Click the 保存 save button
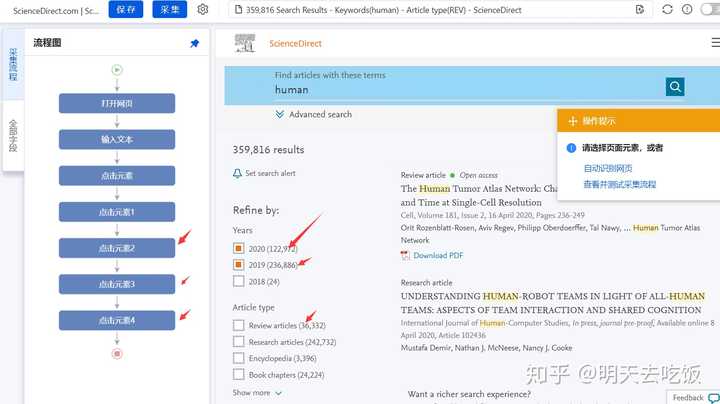This screenshot has width=720, height=404. pos(126,10)
